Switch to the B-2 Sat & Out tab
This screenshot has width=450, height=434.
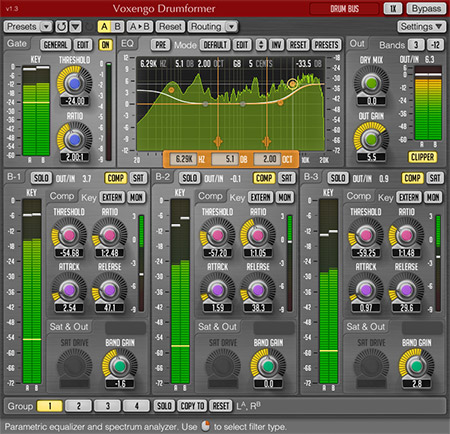coord(218,327)
